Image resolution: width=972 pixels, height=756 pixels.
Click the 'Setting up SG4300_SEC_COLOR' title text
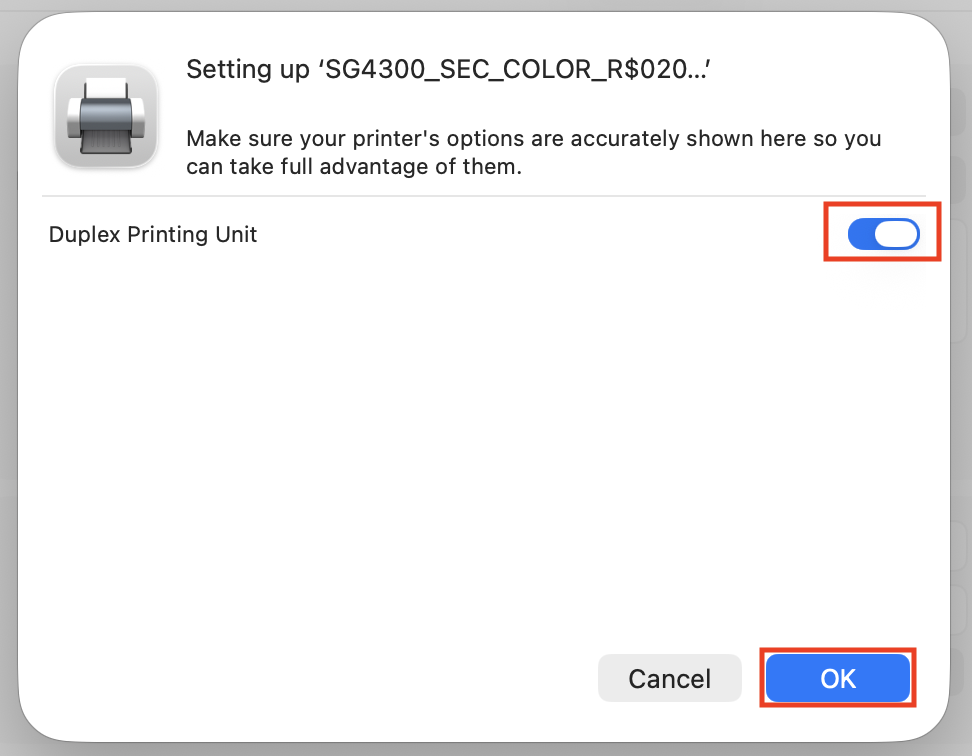[x=455, y=70]
